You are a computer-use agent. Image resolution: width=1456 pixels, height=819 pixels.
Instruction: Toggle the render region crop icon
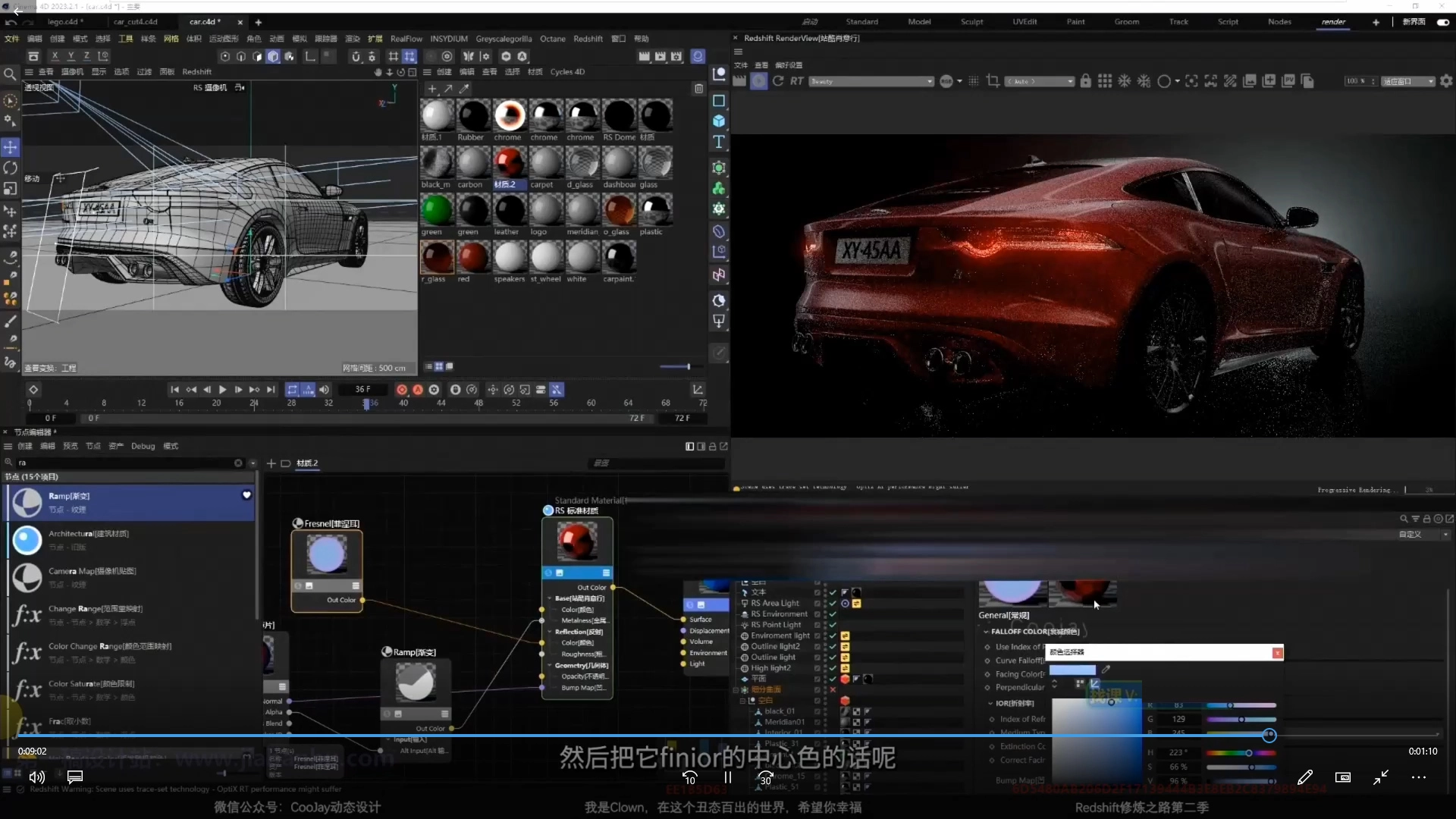[993, 81]
